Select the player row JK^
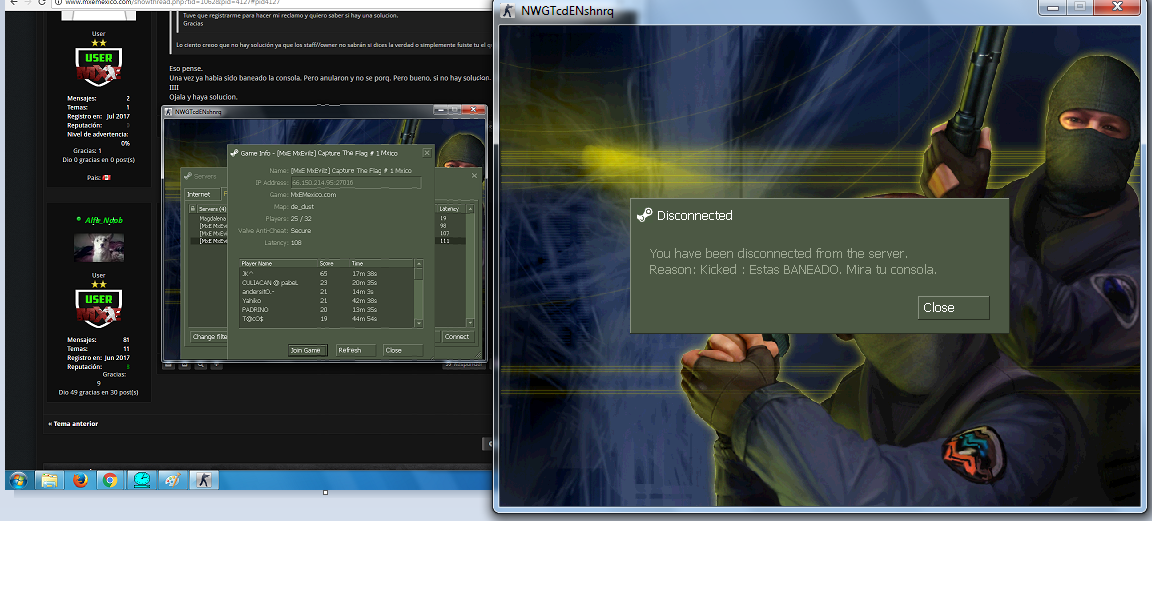Screen dimensions: 1152x614 point(326,273)
